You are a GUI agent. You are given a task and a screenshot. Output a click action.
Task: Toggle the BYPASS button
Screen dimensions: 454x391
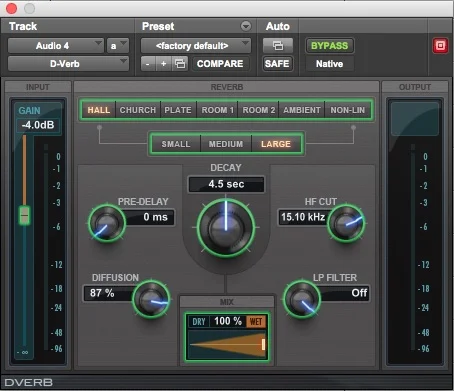tap(329, 46)
